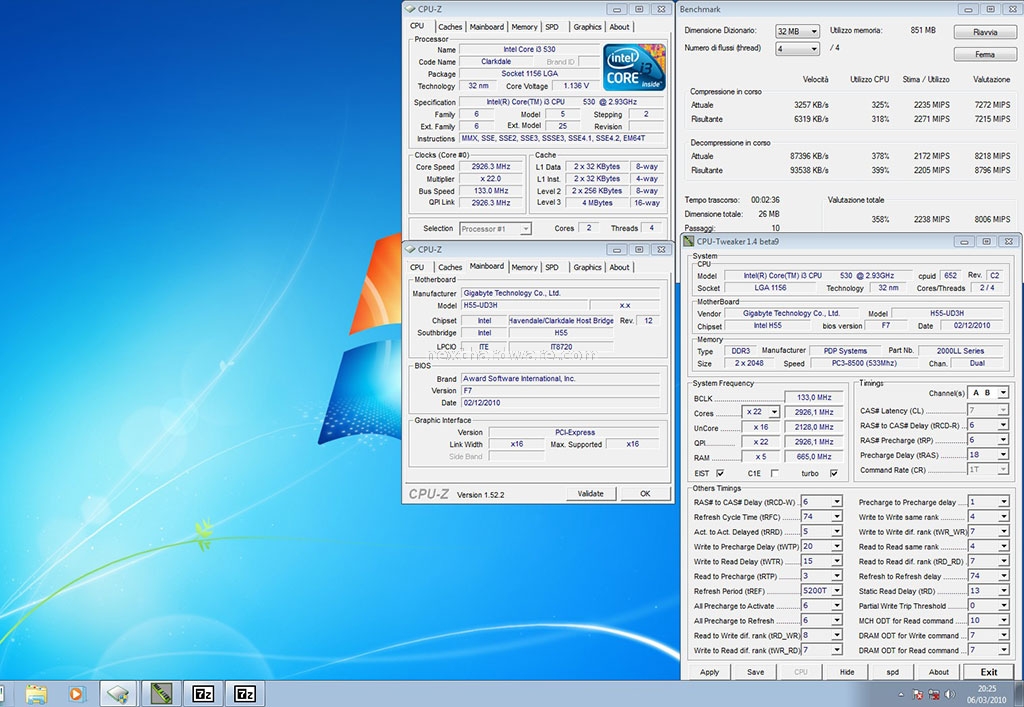The image size is (1024, 707).
Task: Open the Numero di flussi thread dropdown
Action: [x=797, y=48]
